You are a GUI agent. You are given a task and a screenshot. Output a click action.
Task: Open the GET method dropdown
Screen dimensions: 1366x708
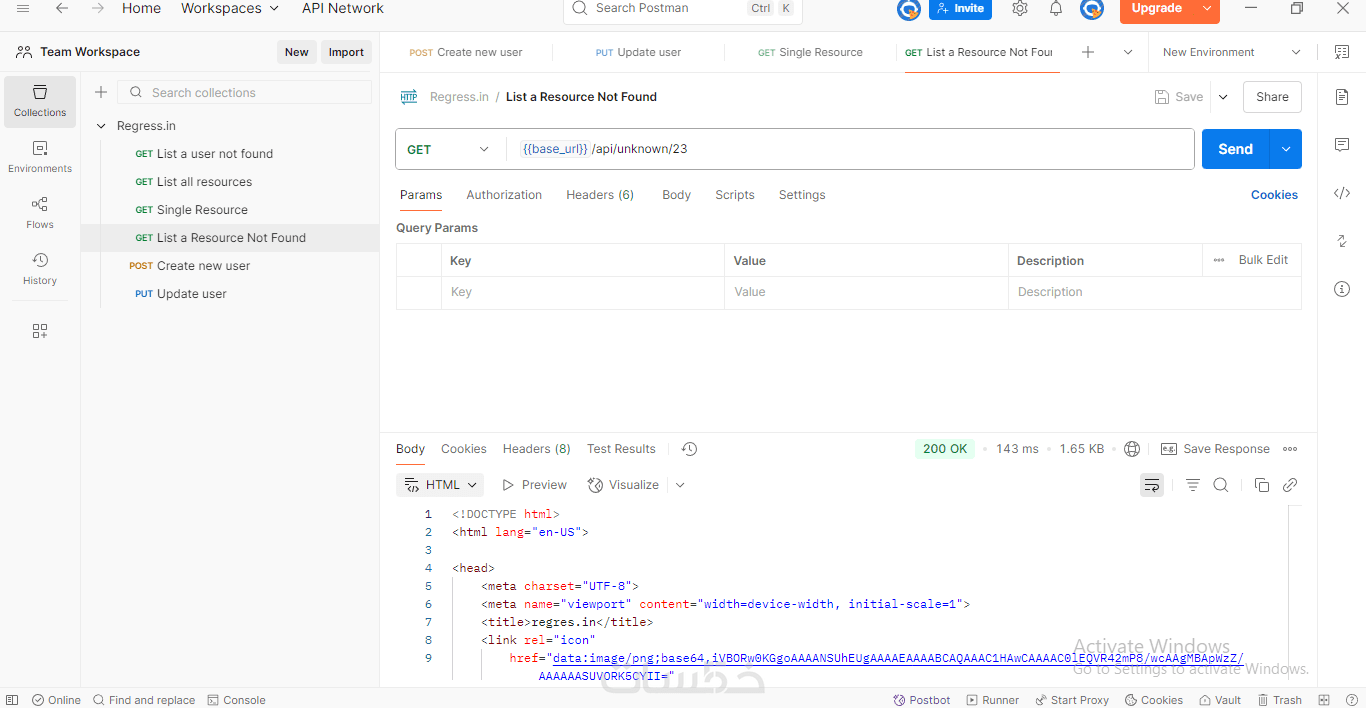coord(448,149)
